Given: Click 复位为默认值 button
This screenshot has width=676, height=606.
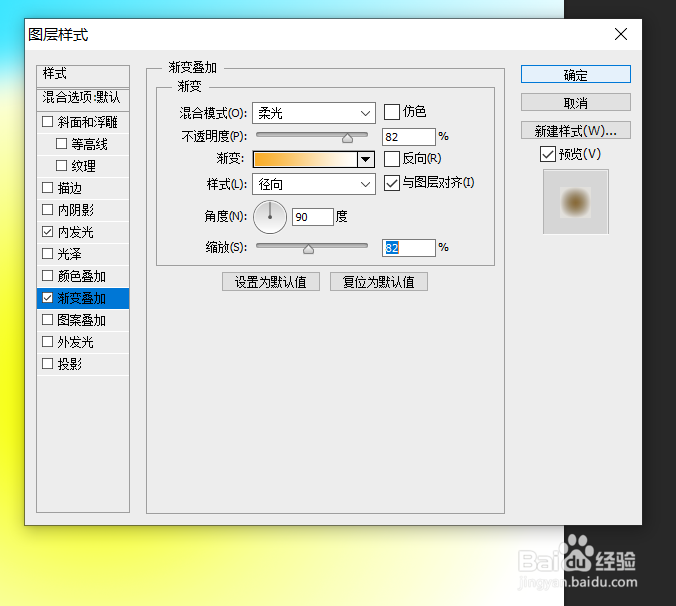Looking at the screenshot, I should click(379, 281).
